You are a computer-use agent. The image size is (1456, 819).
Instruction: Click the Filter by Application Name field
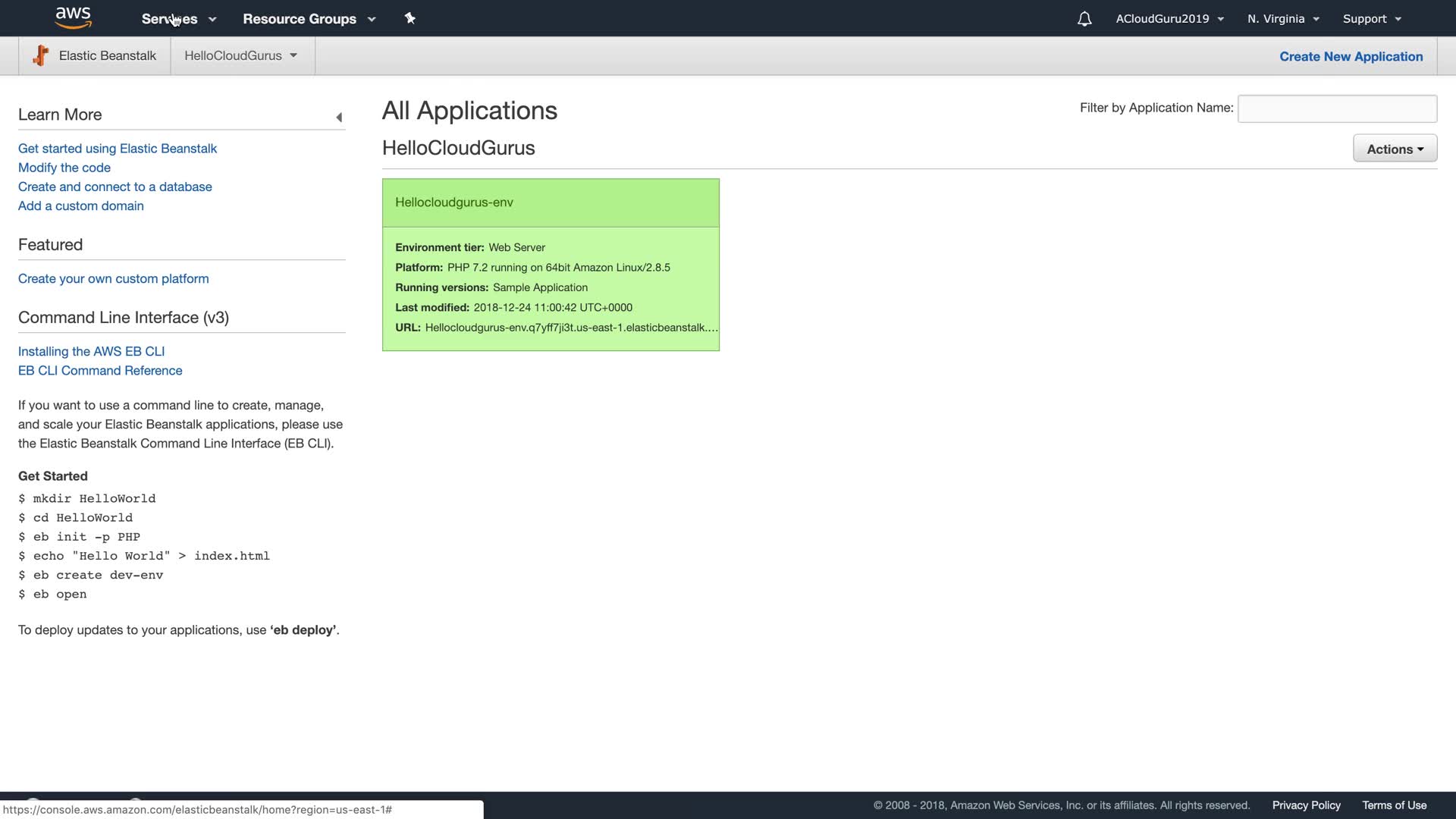tap(1336, 108)
